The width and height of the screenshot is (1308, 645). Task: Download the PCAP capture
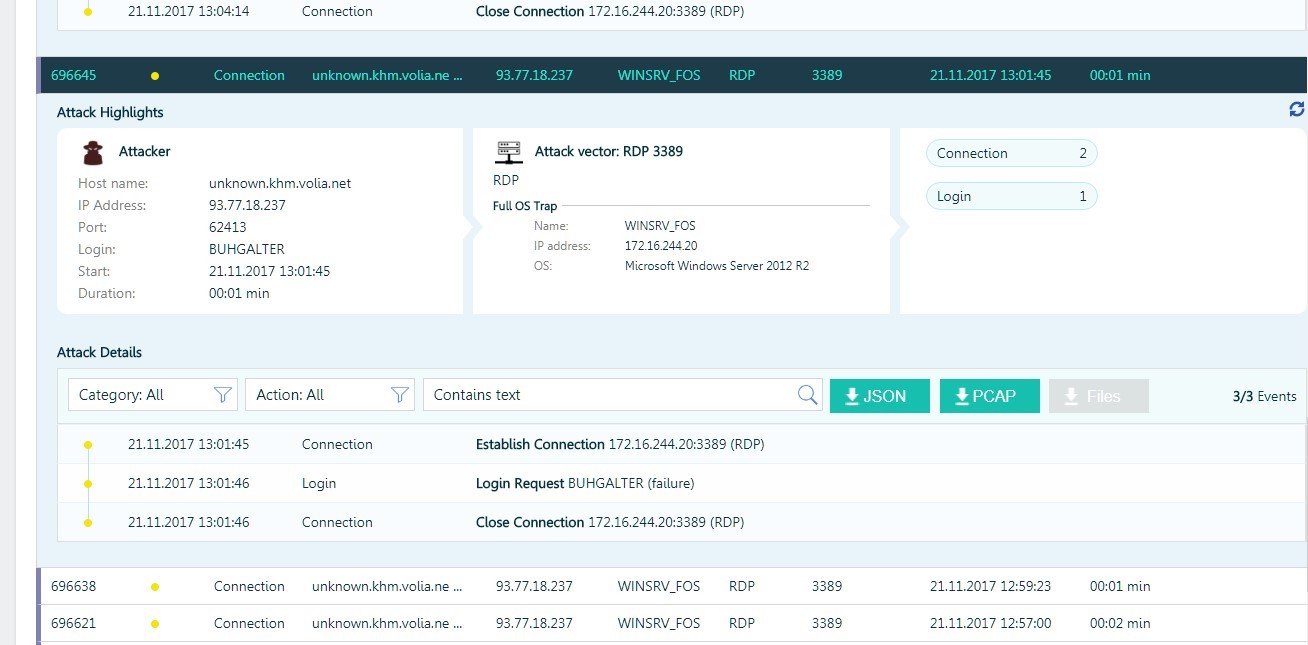pos(989,396)
